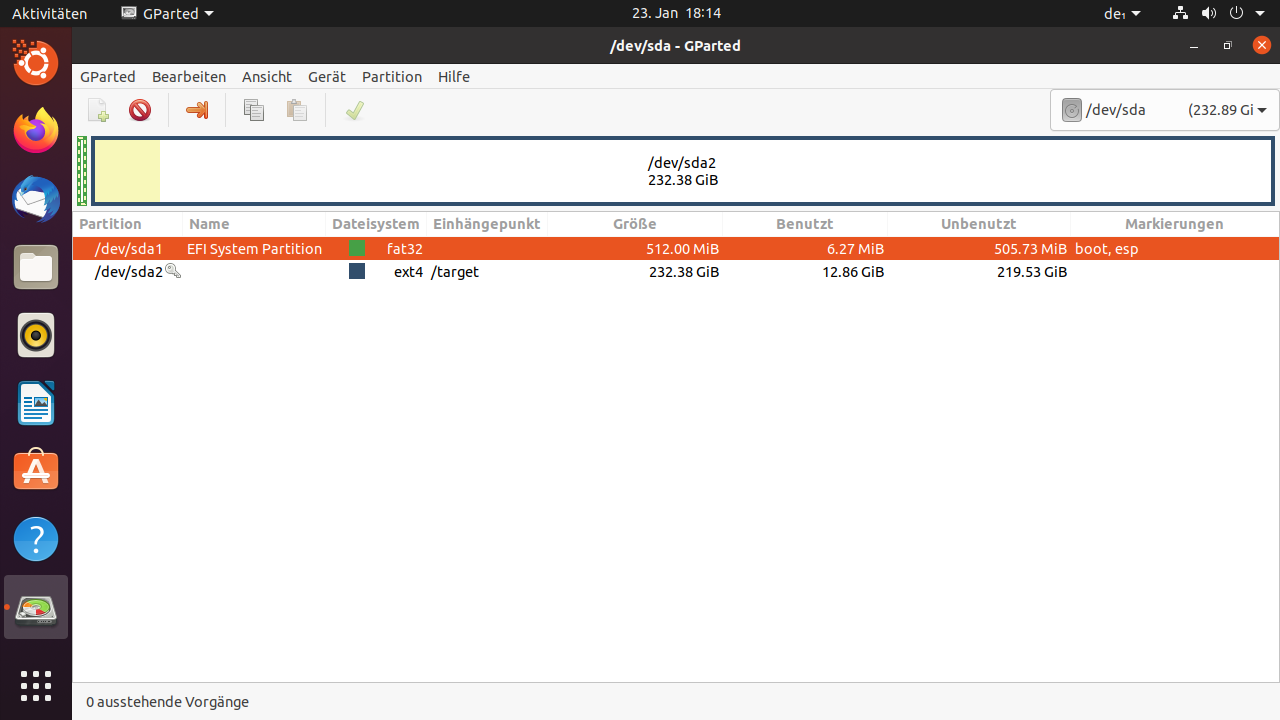Viewport: 1280px width, 720px height.
Task: Open the Gerät menu
Action: click(x=327, y=77)
